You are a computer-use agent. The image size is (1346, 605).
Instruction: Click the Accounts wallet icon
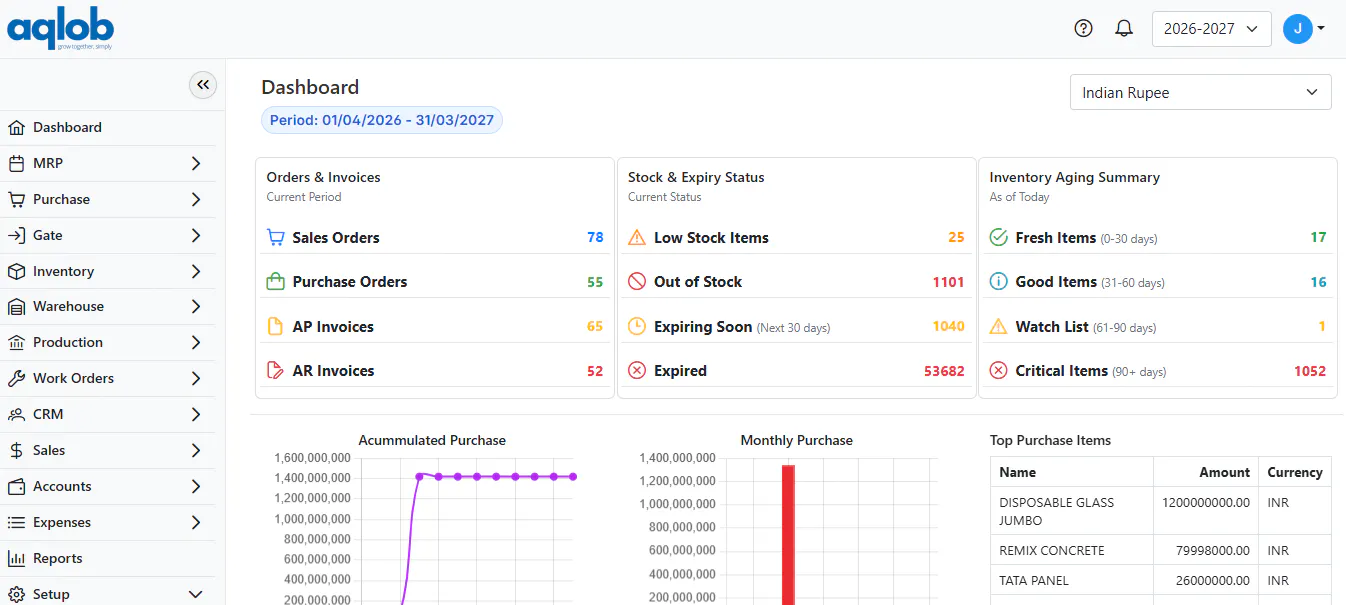(x=16, y=486)
